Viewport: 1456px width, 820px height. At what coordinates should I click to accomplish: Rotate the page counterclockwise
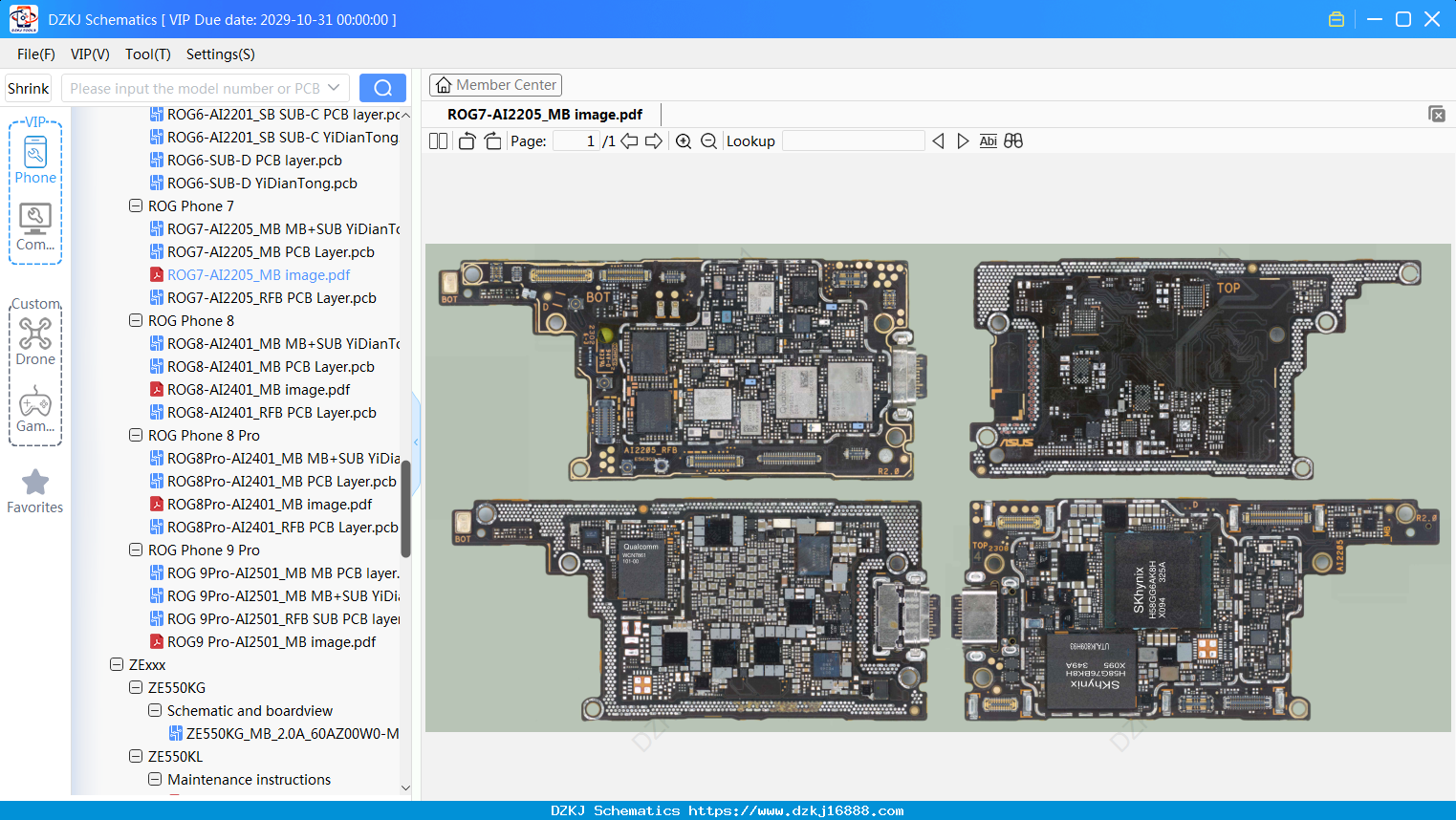point(467,141)
